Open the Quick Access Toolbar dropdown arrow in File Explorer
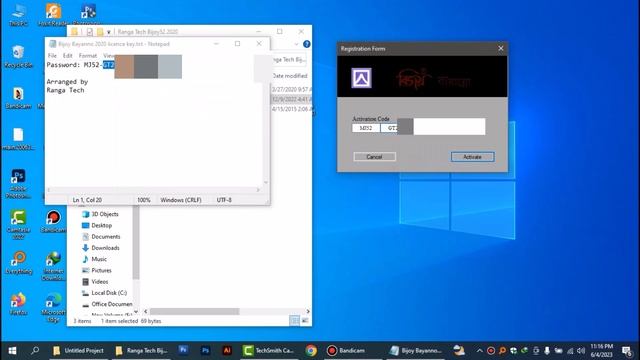The image size is (640, 360). (109, 32)
